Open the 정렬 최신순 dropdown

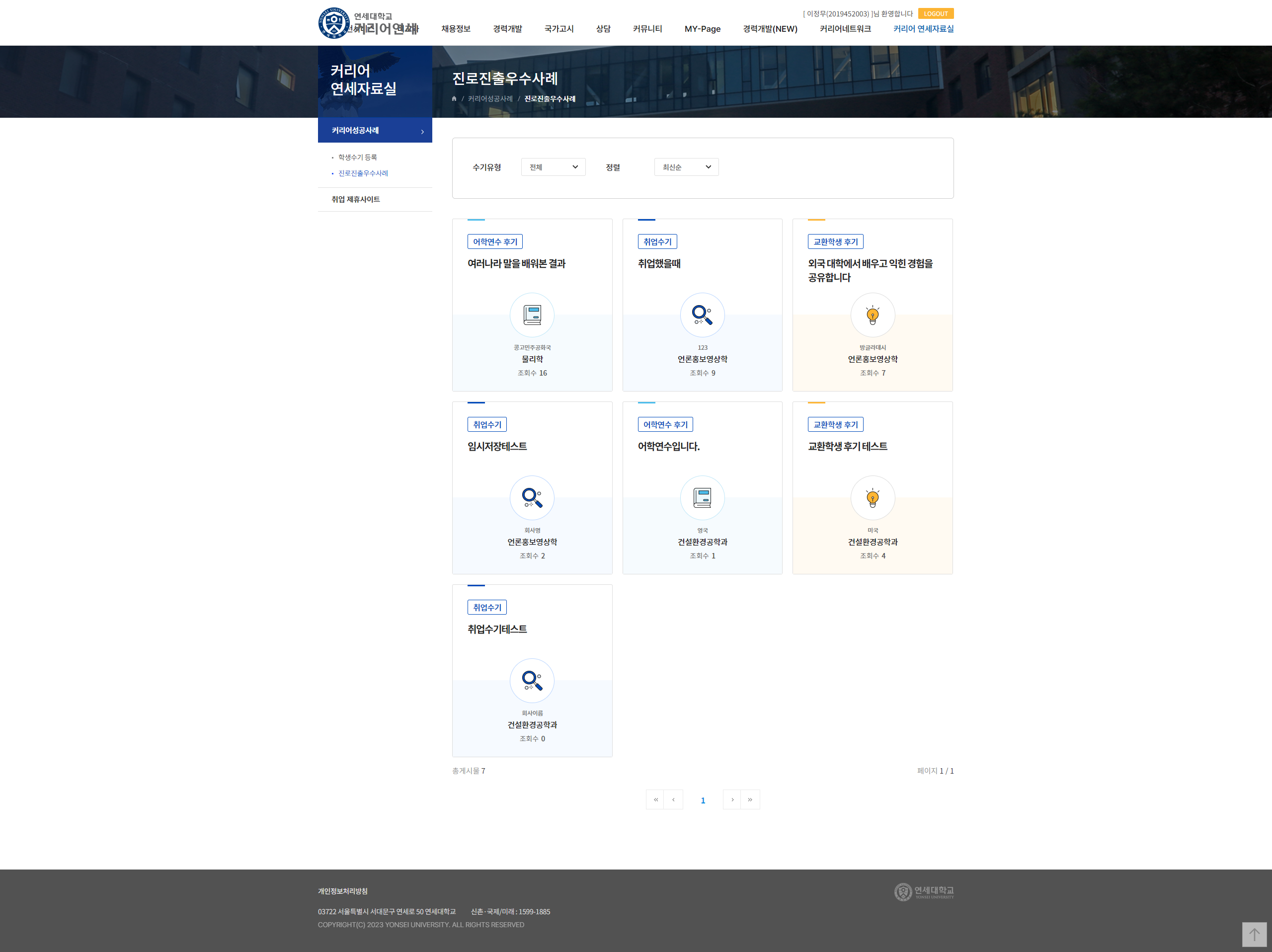pos(686,167)
